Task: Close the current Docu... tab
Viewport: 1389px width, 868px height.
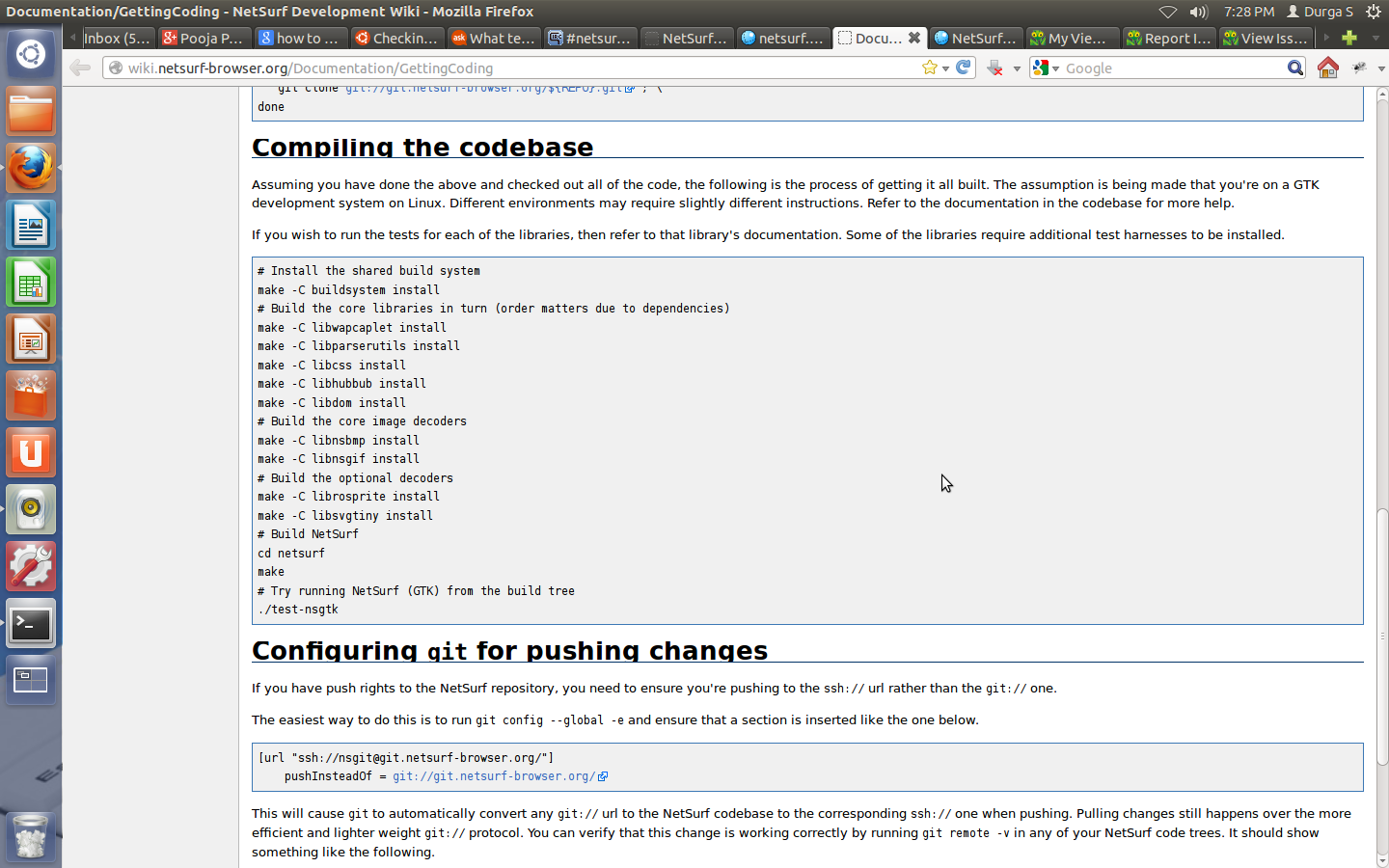Action: click(x=914, y=38)
